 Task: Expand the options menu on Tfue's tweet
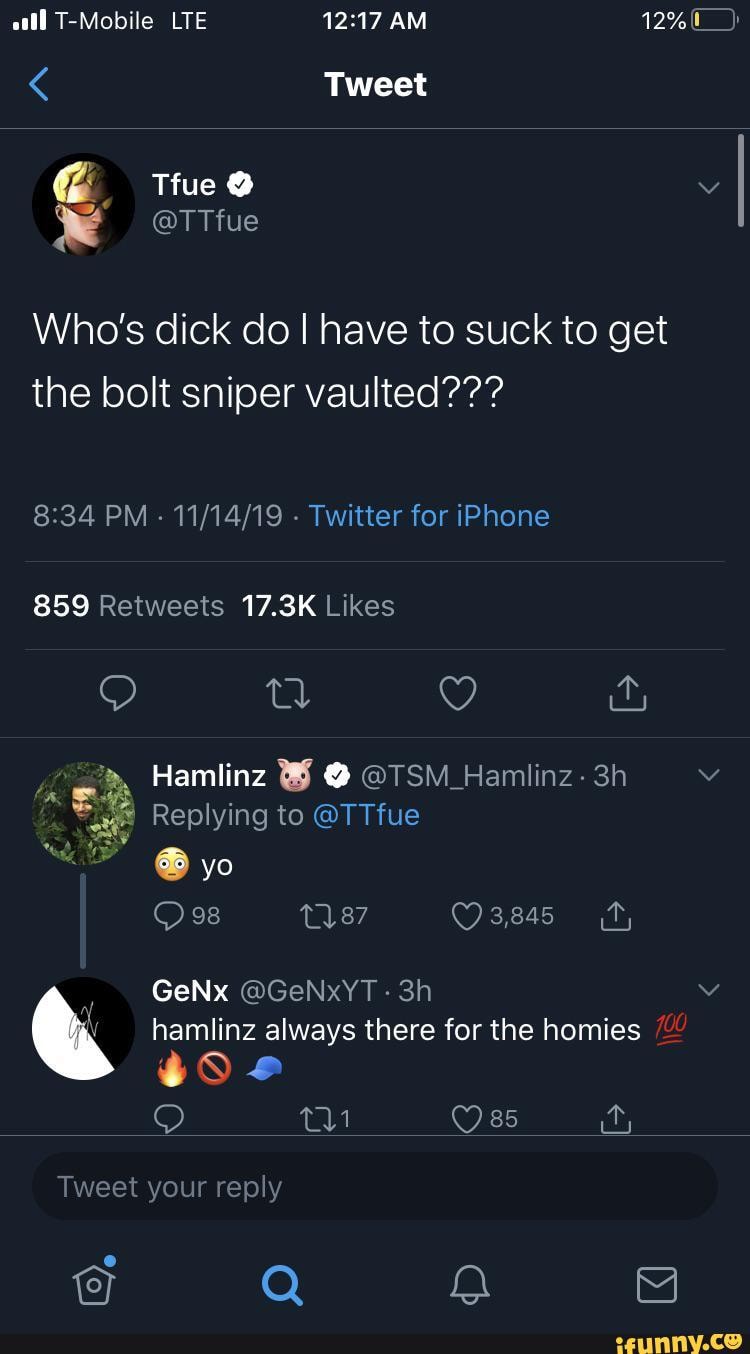709,186
